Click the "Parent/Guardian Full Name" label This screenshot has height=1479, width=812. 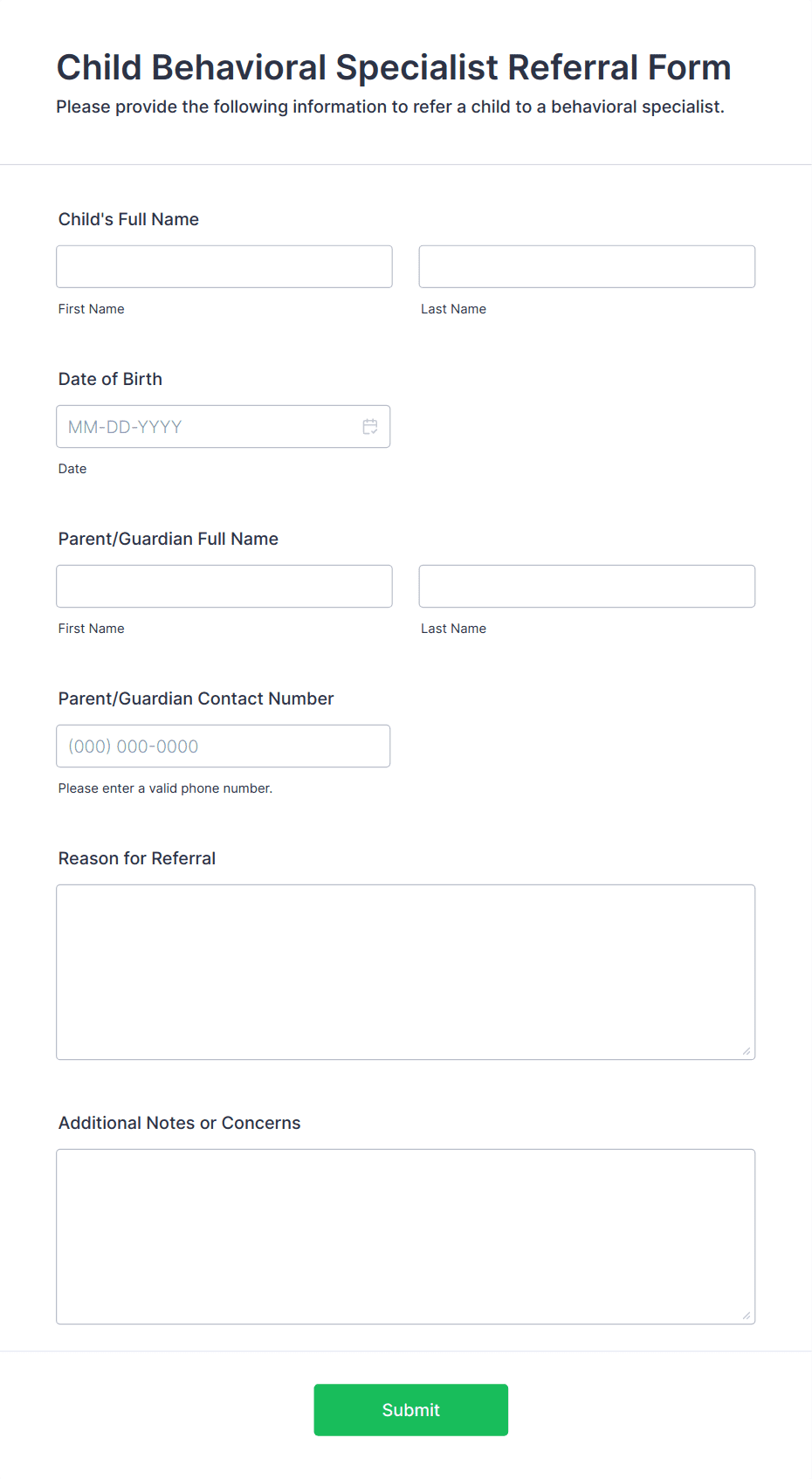click(169, 539)
